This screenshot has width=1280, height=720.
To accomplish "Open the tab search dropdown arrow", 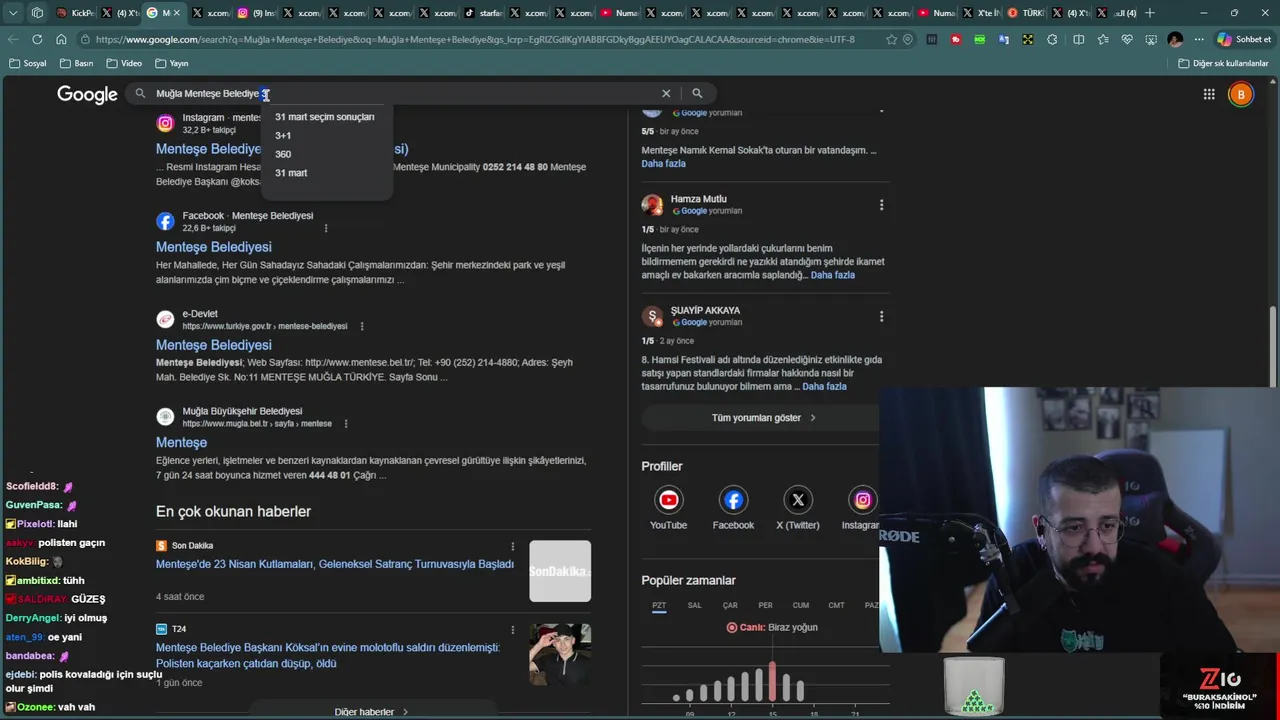I will pos(13,13).
